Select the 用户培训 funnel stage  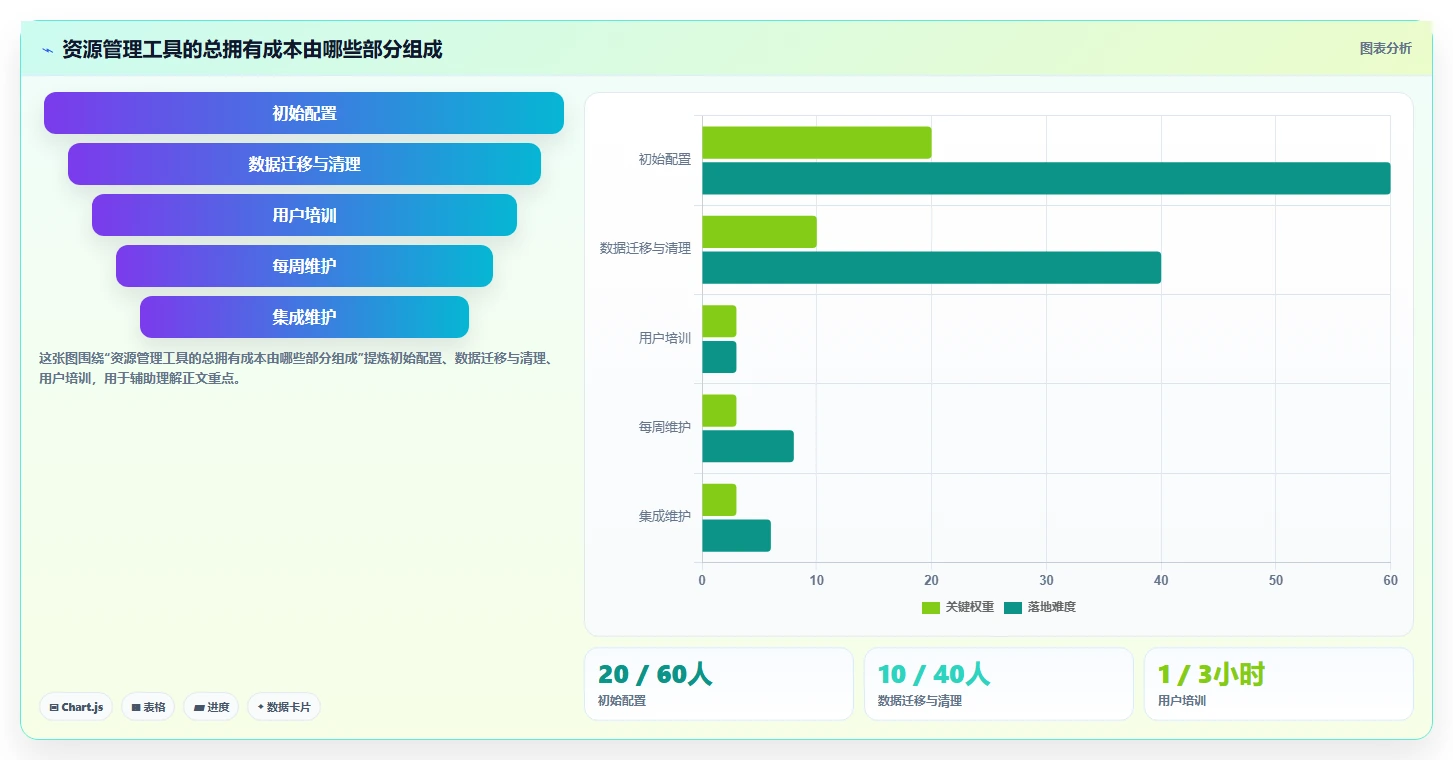point(304,215)
